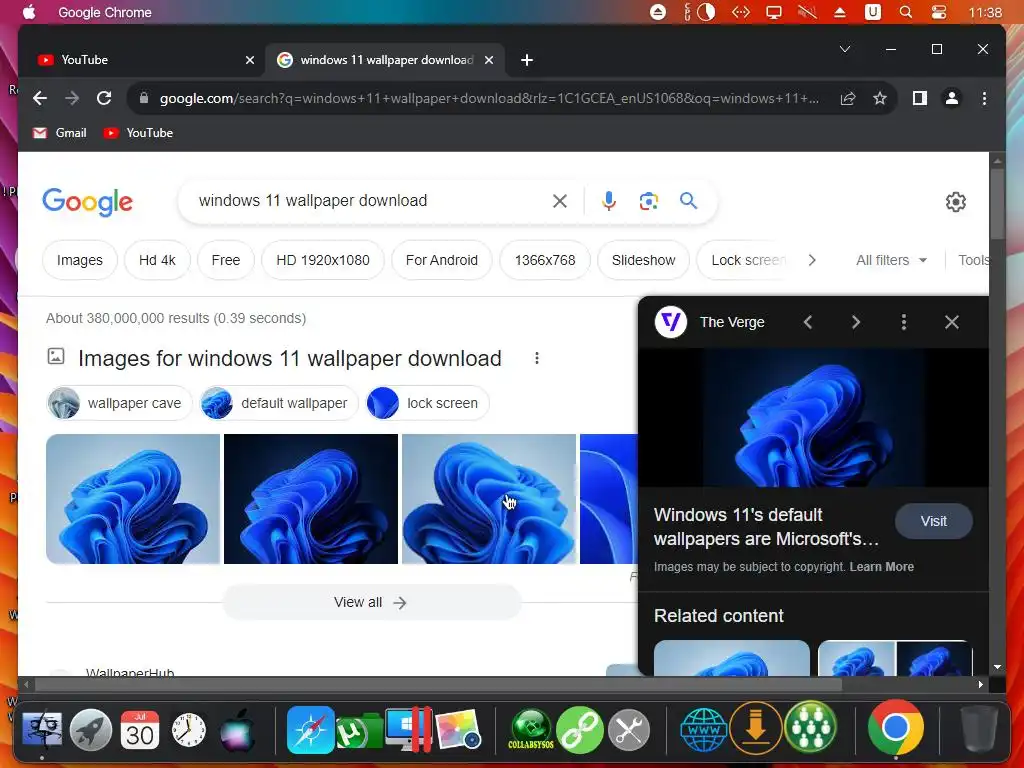The image size is (1024, 768).
Task: Open Google quick settings gear
Action: coord(955,202)
